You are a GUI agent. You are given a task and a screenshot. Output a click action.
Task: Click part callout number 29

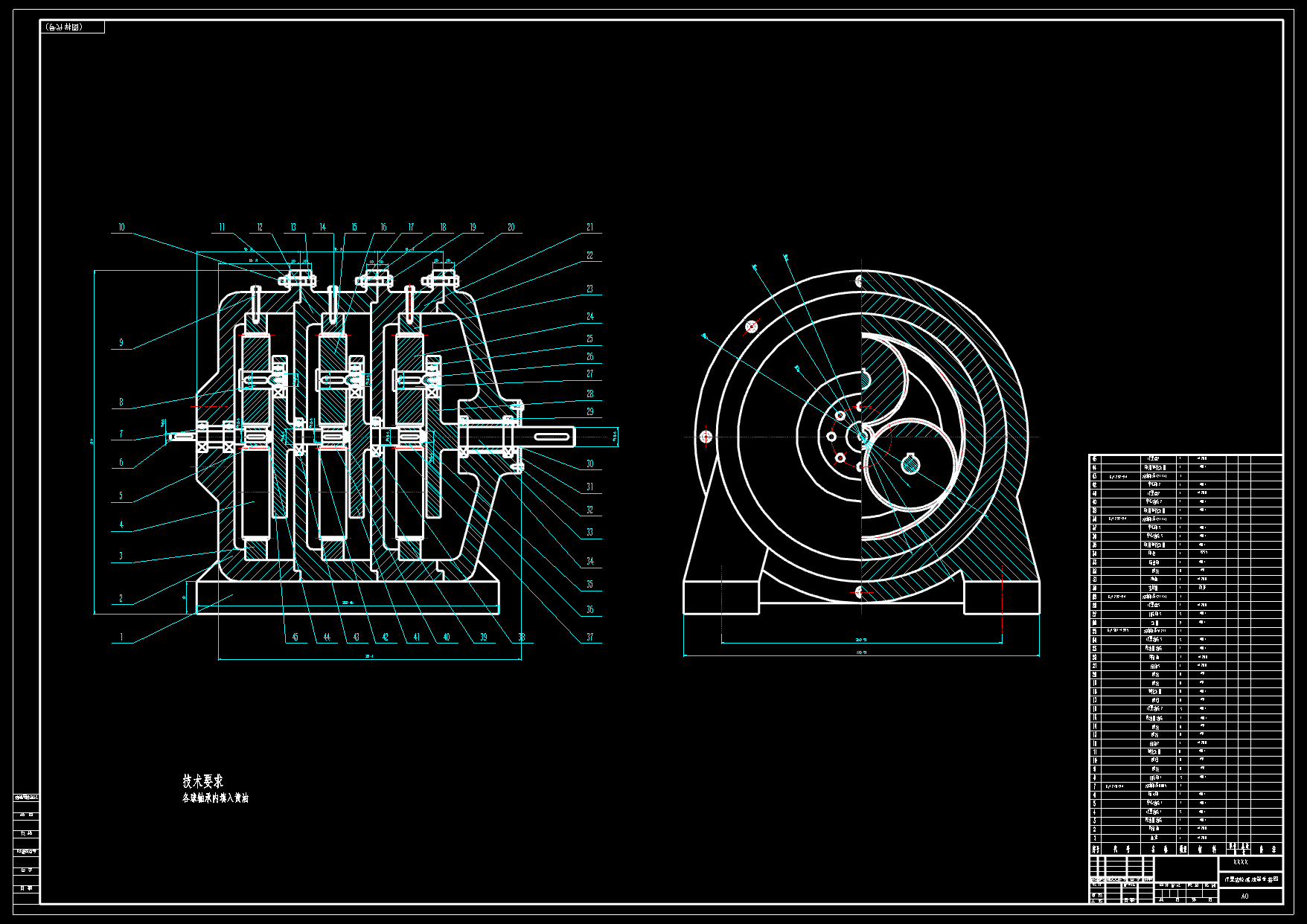tap(590, 411)
